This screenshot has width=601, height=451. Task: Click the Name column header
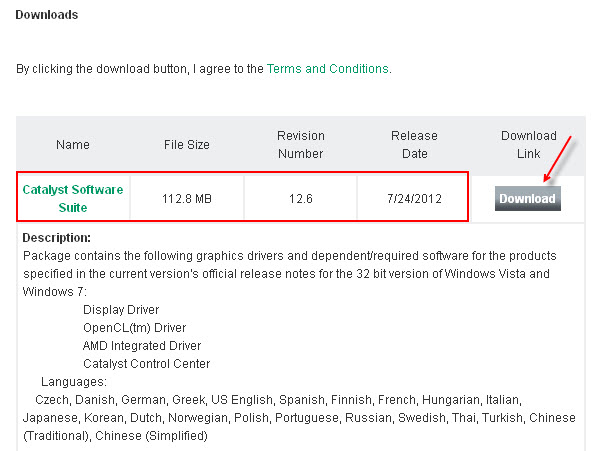(x=73, y=145)
